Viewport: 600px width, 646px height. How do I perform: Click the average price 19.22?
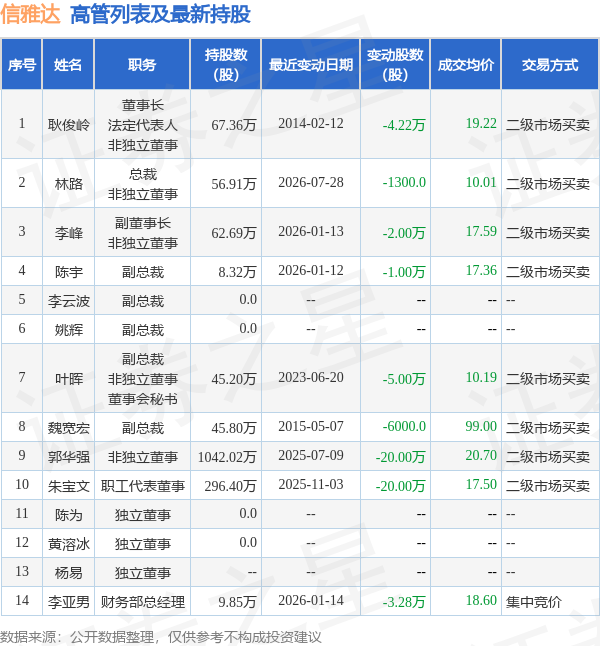point(481,123)
